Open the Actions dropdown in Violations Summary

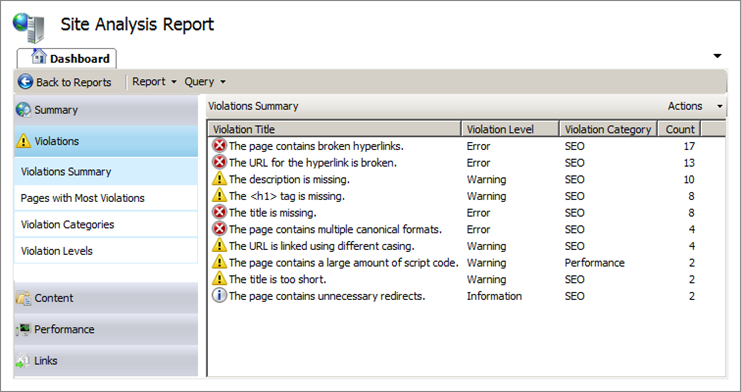click(695, 106)
